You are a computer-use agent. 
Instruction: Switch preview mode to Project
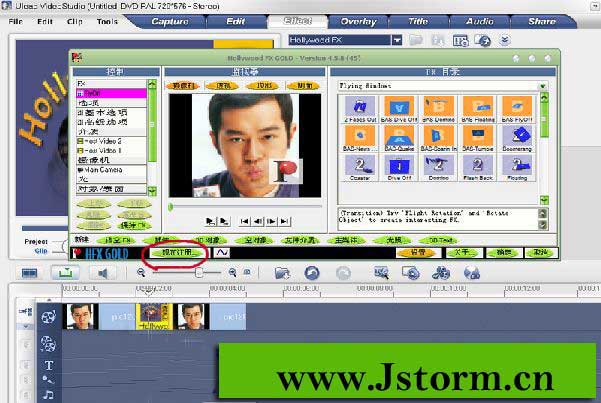coord(36,242)
